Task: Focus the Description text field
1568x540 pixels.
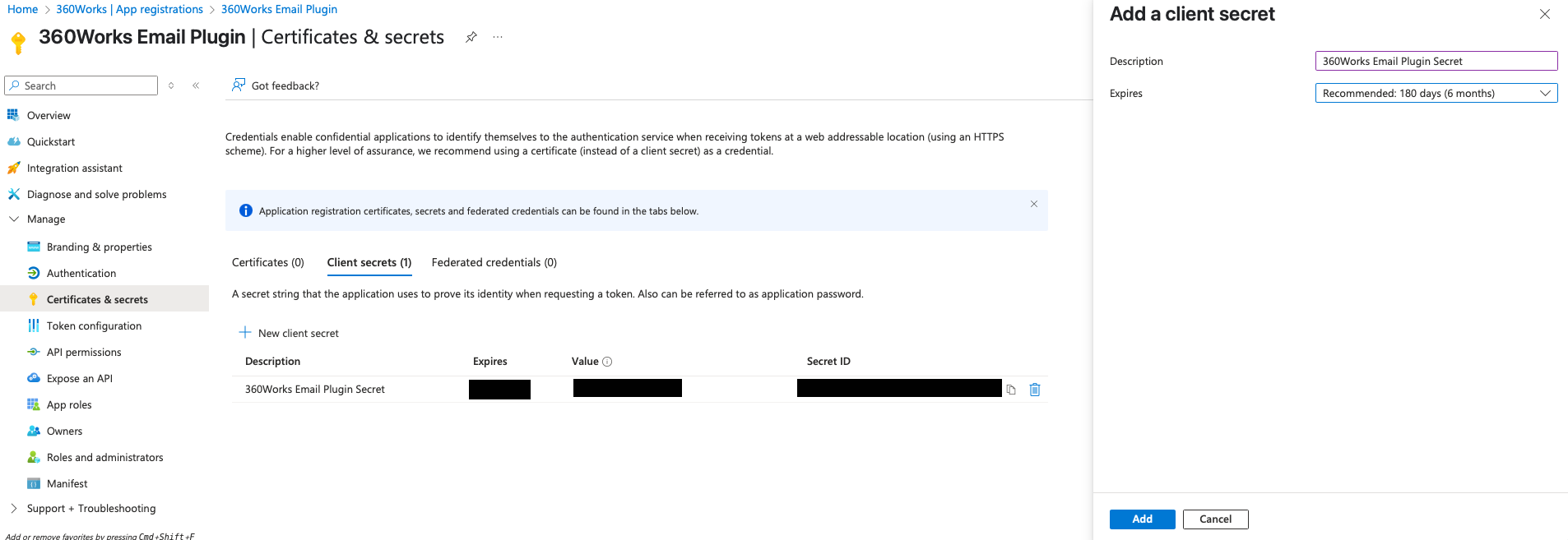Action: 1436,61
